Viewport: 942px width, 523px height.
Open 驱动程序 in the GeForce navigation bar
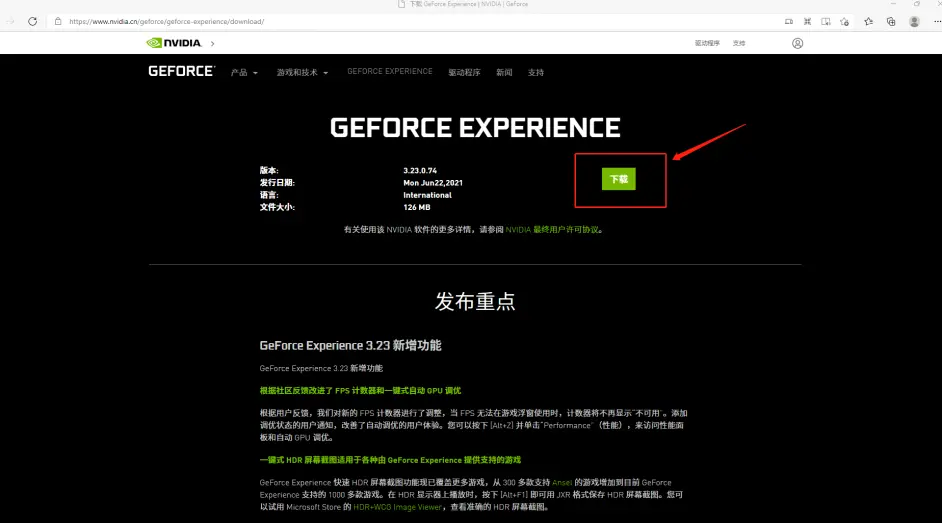[464, 72]
